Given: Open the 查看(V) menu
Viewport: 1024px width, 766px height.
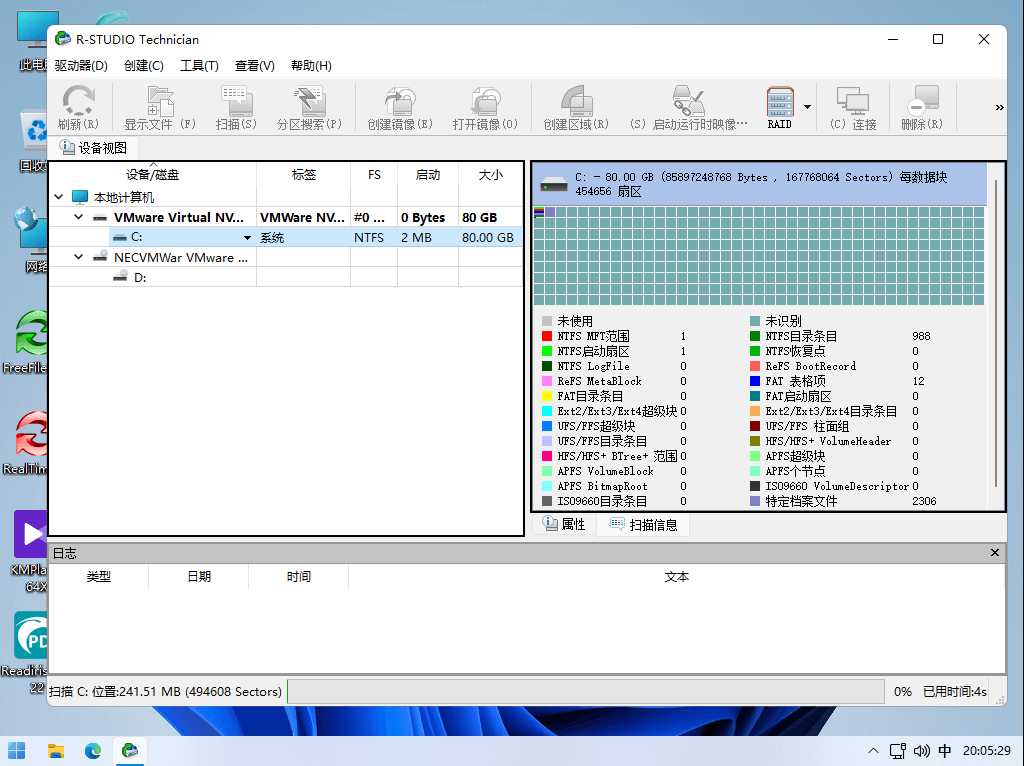Looking at the screenshot, I should point(255,66).
